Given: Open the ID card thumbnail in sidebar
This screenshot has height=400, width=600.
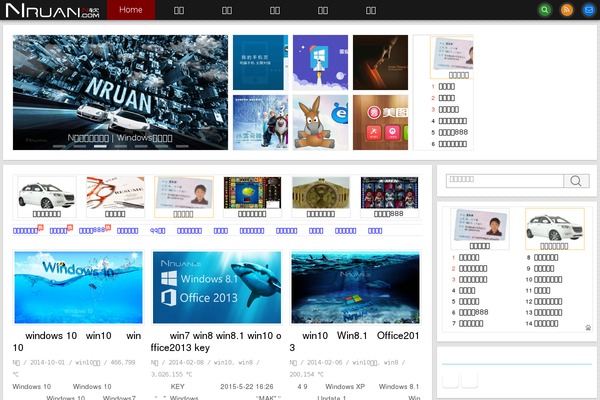Looking at the screenshot, I should 480,225.
